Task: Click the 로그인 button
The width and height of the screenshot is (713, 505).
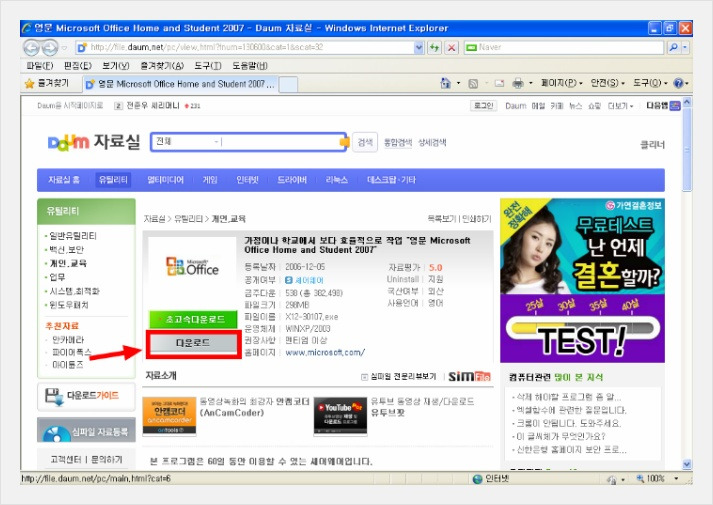Action: pyautogui.click(x=483, y=105)
